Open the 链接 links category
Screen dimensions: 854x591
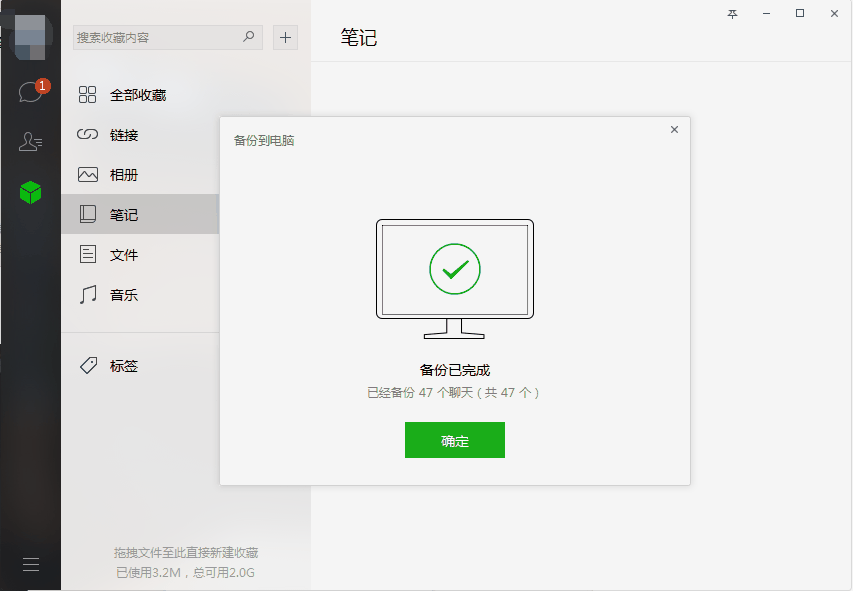point(140,135)
